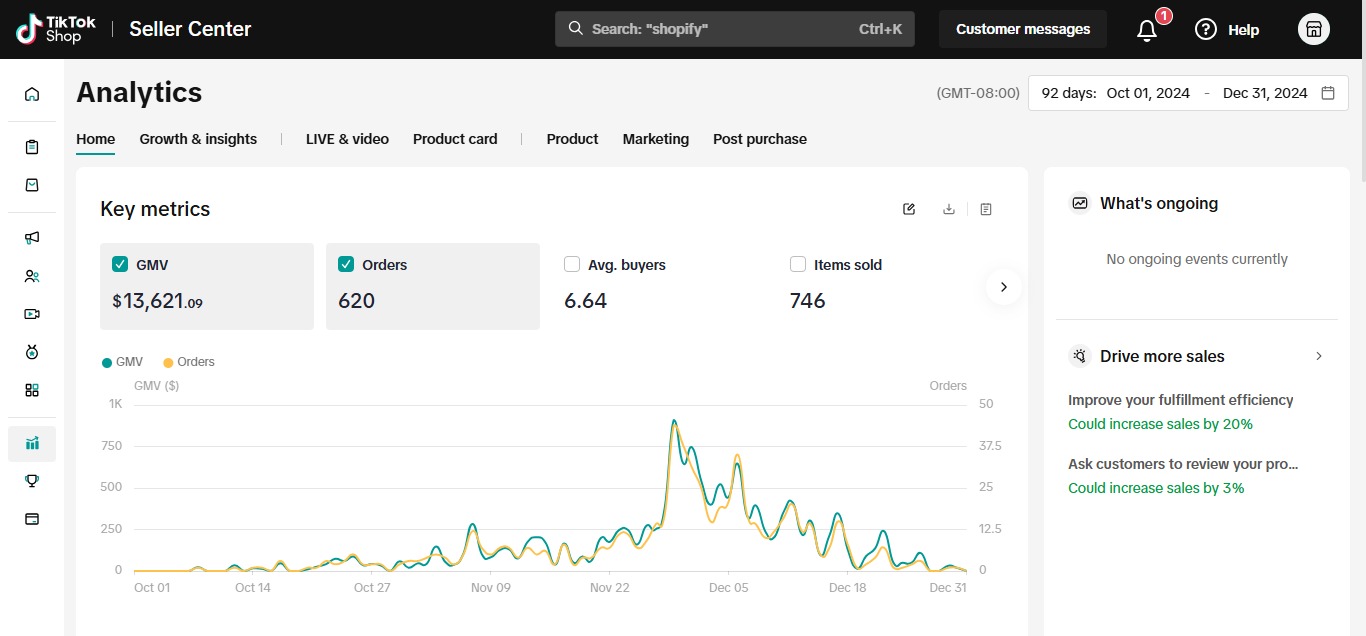Viewport: 1366px width, 636px height.
Task: Click 'No ongoing events currently' text
Action: [1197, 259]
